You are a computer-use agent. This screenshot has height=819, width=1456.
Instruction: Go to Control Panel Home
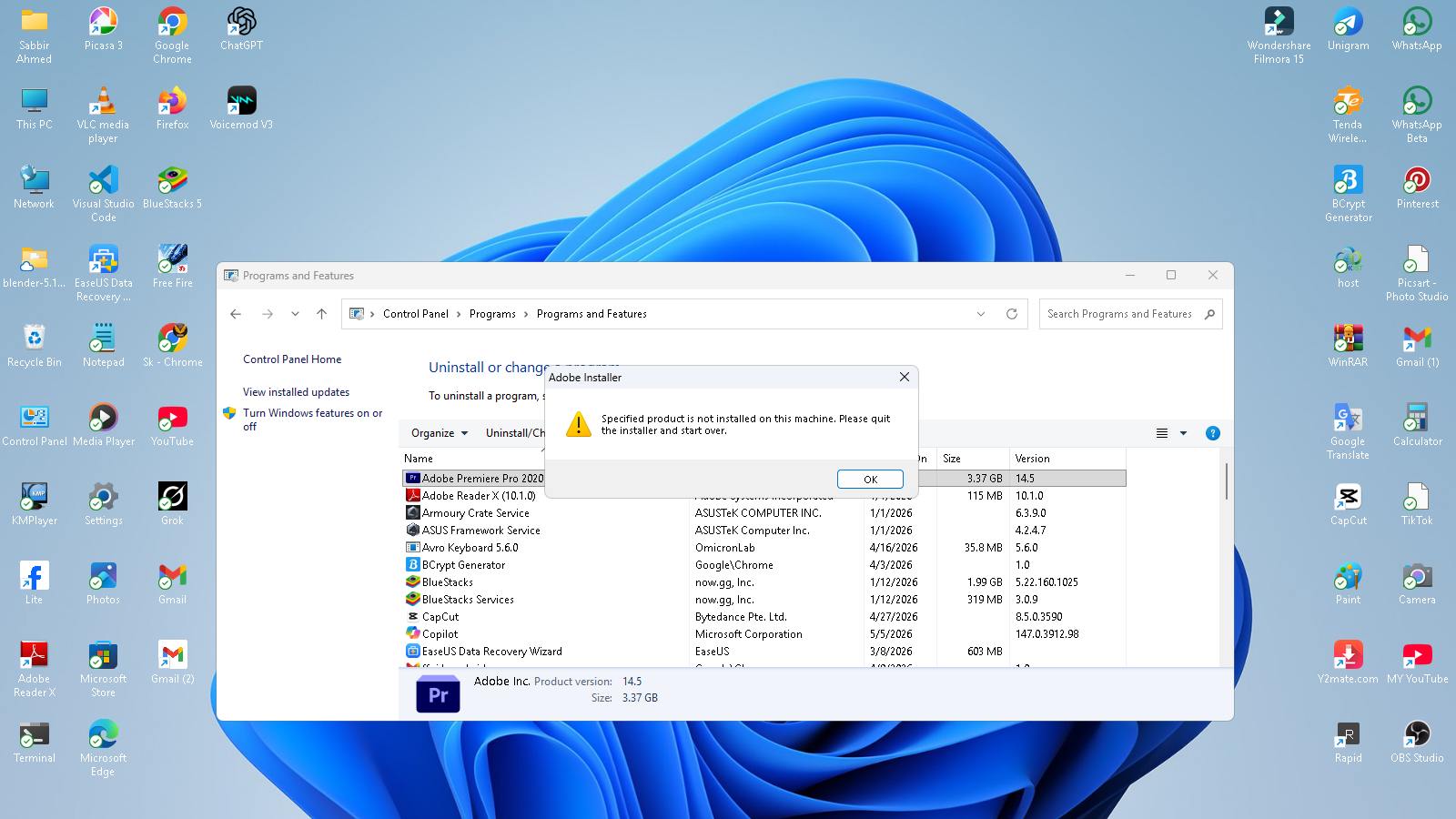[292, 359]
